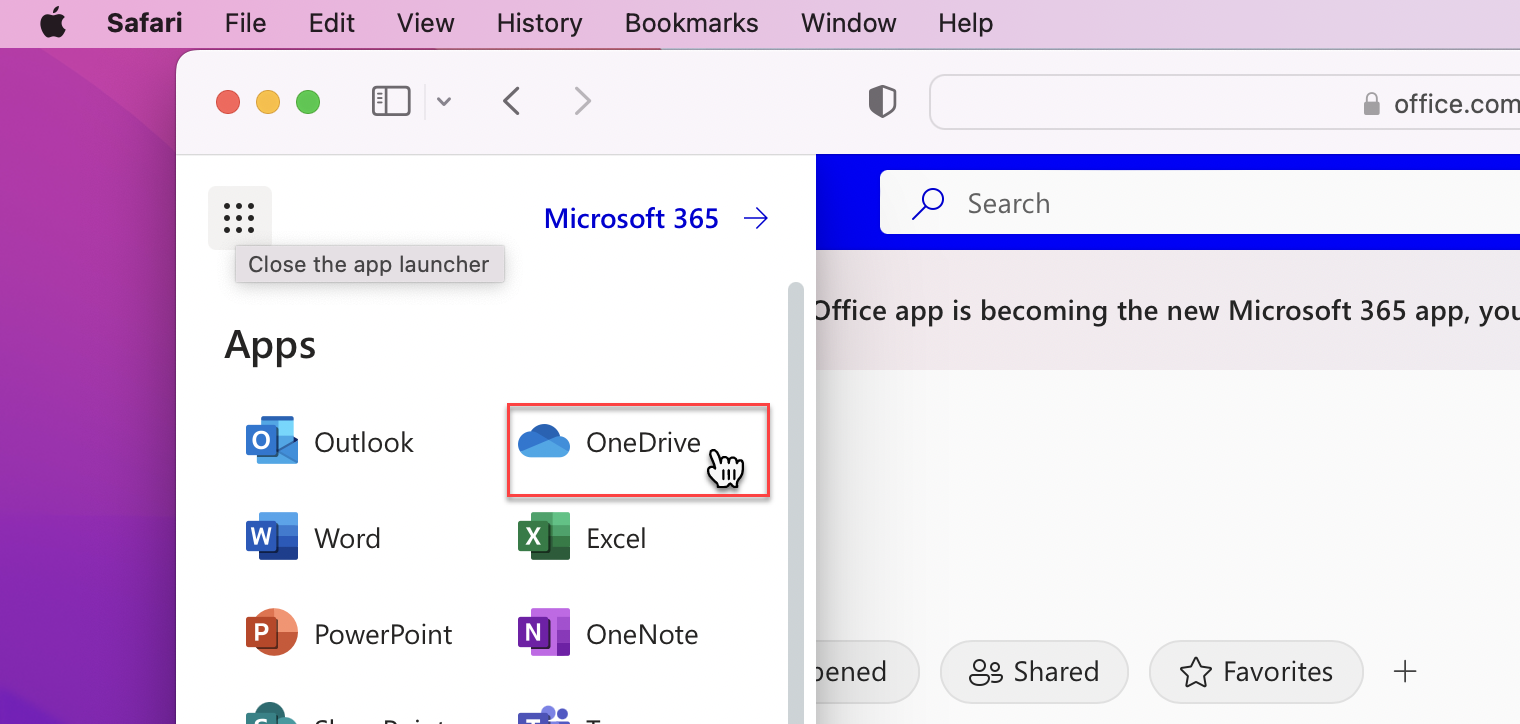Go back using Safari's back arrow

point(512,101)
